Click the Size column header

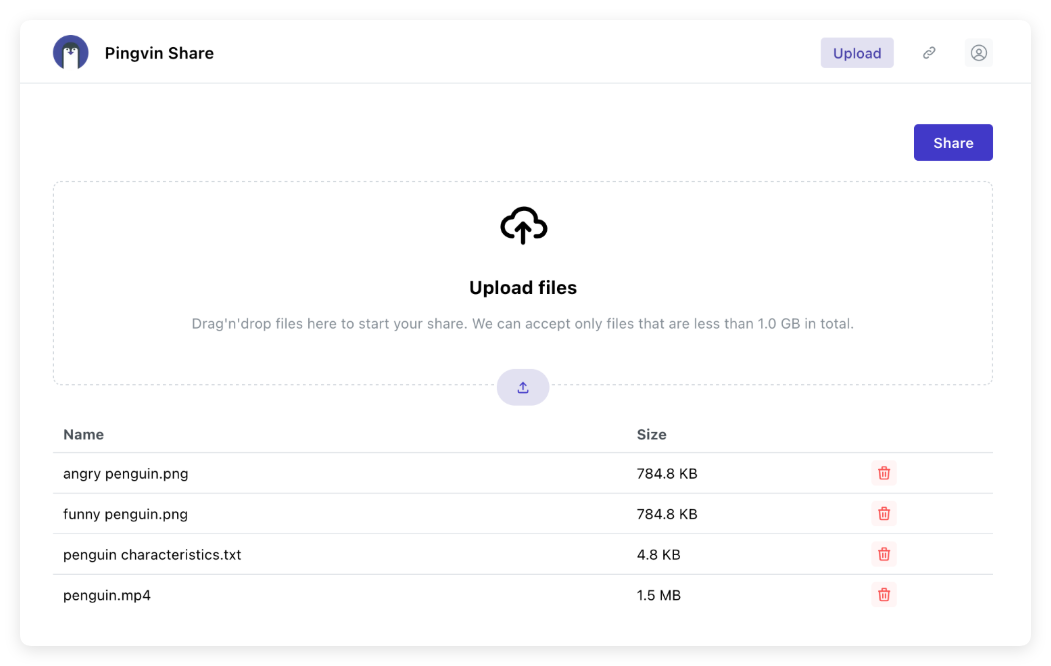[x=652, y=434]
